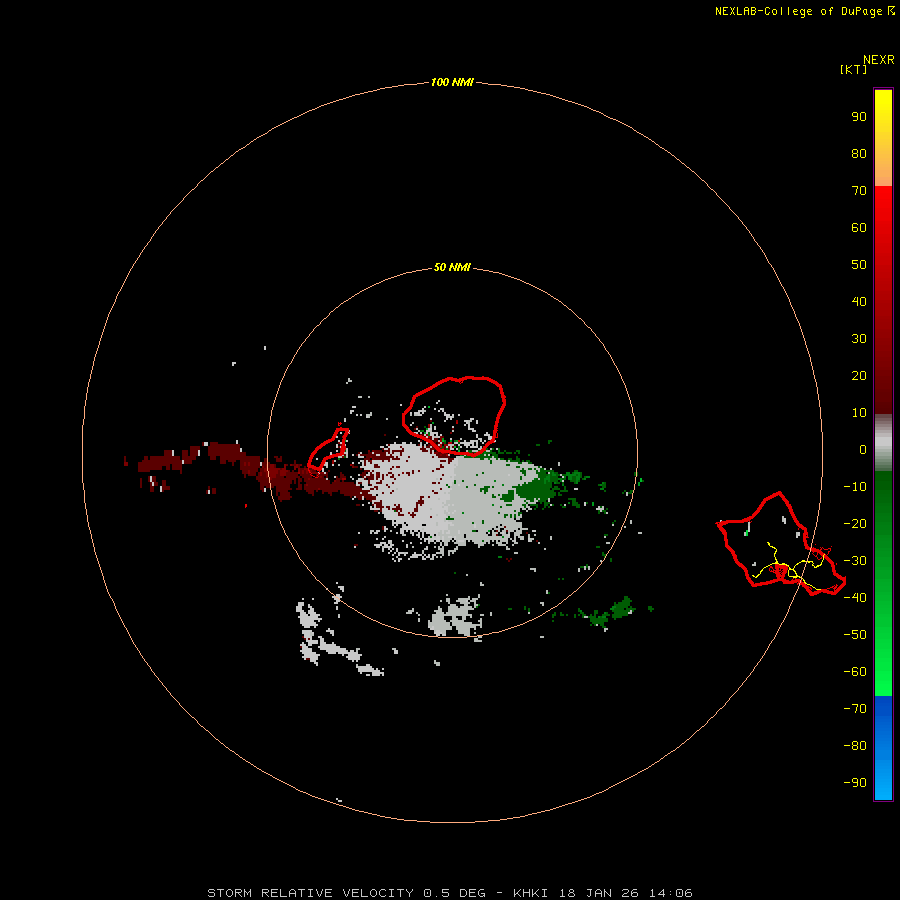Click the -10 value on velocity scale
The image size is (900, 900).
[x=855, y=487]
